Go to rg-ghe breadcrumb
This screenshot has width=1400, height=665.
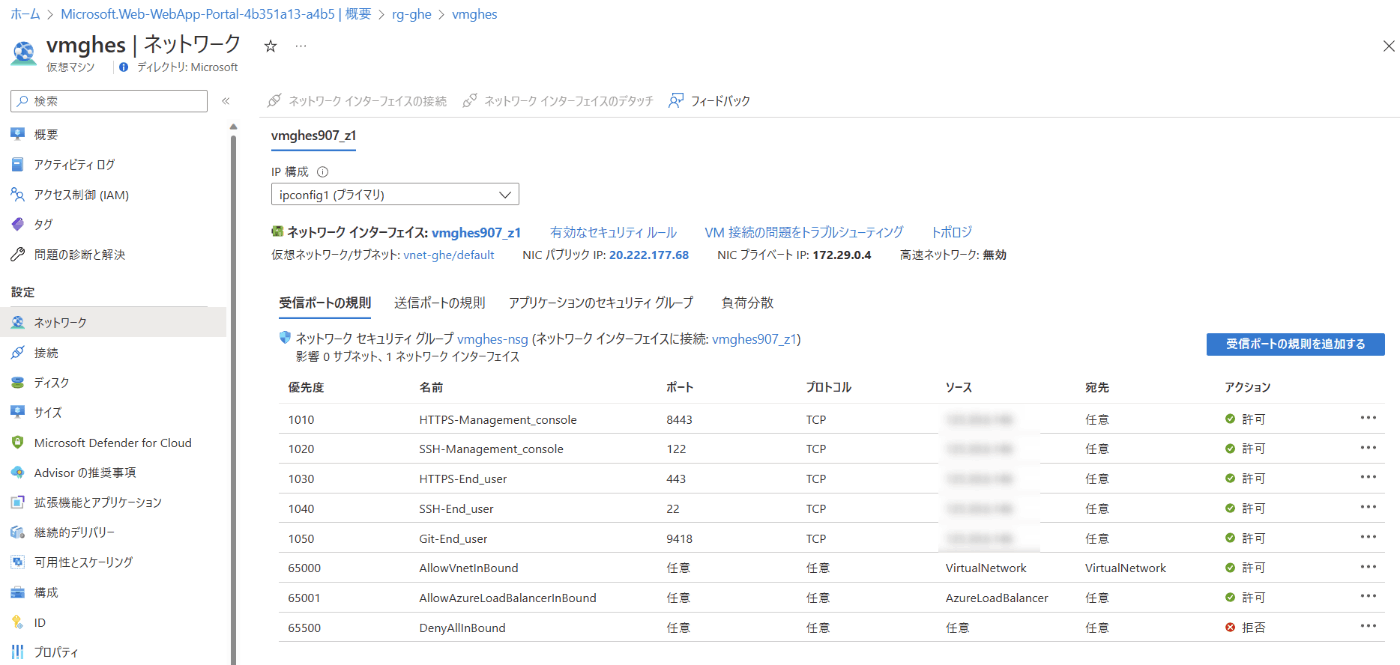(412, 14)
